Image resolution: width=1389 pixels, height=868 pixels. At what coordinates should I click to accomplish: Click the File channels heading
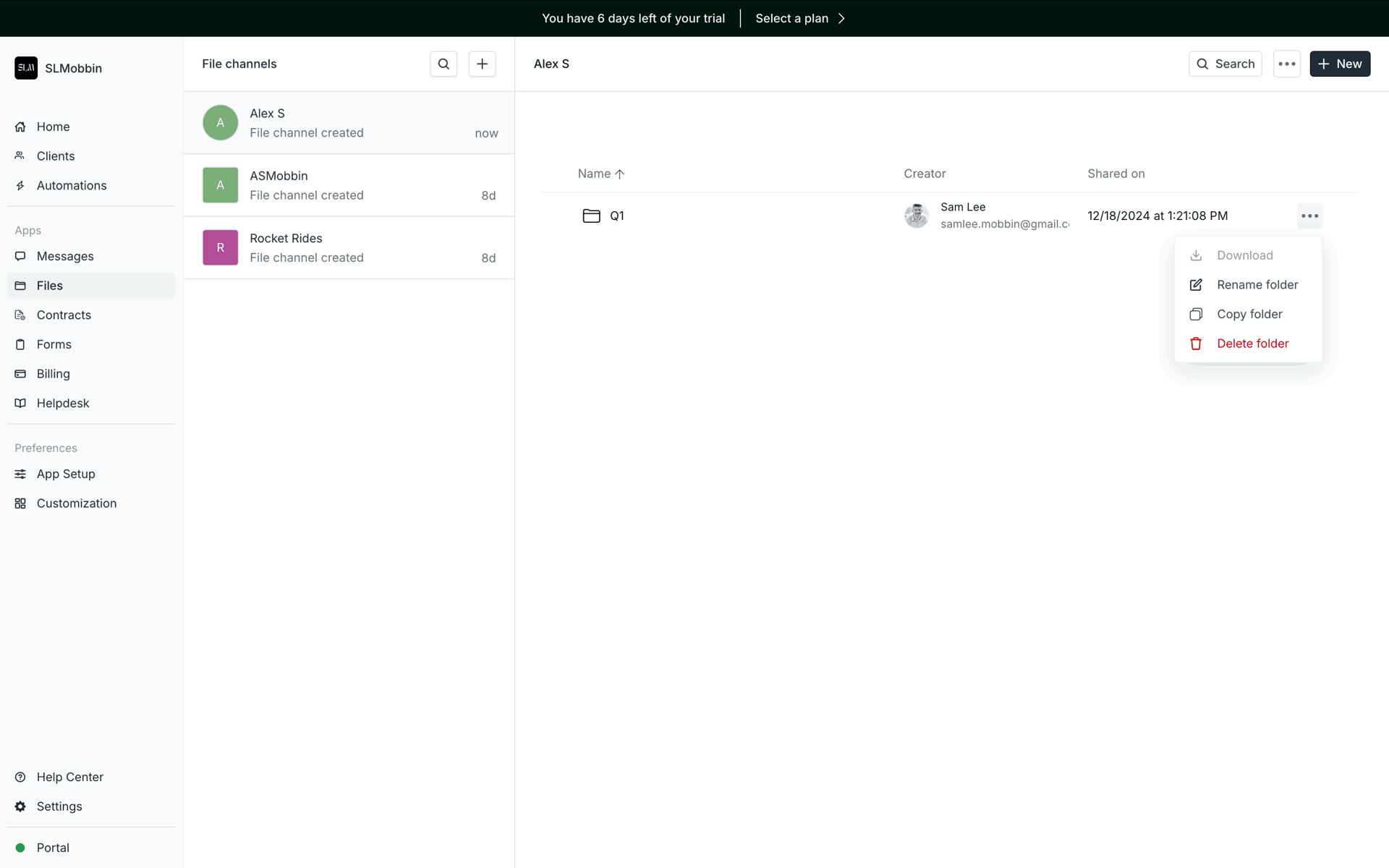coord(239,64)
